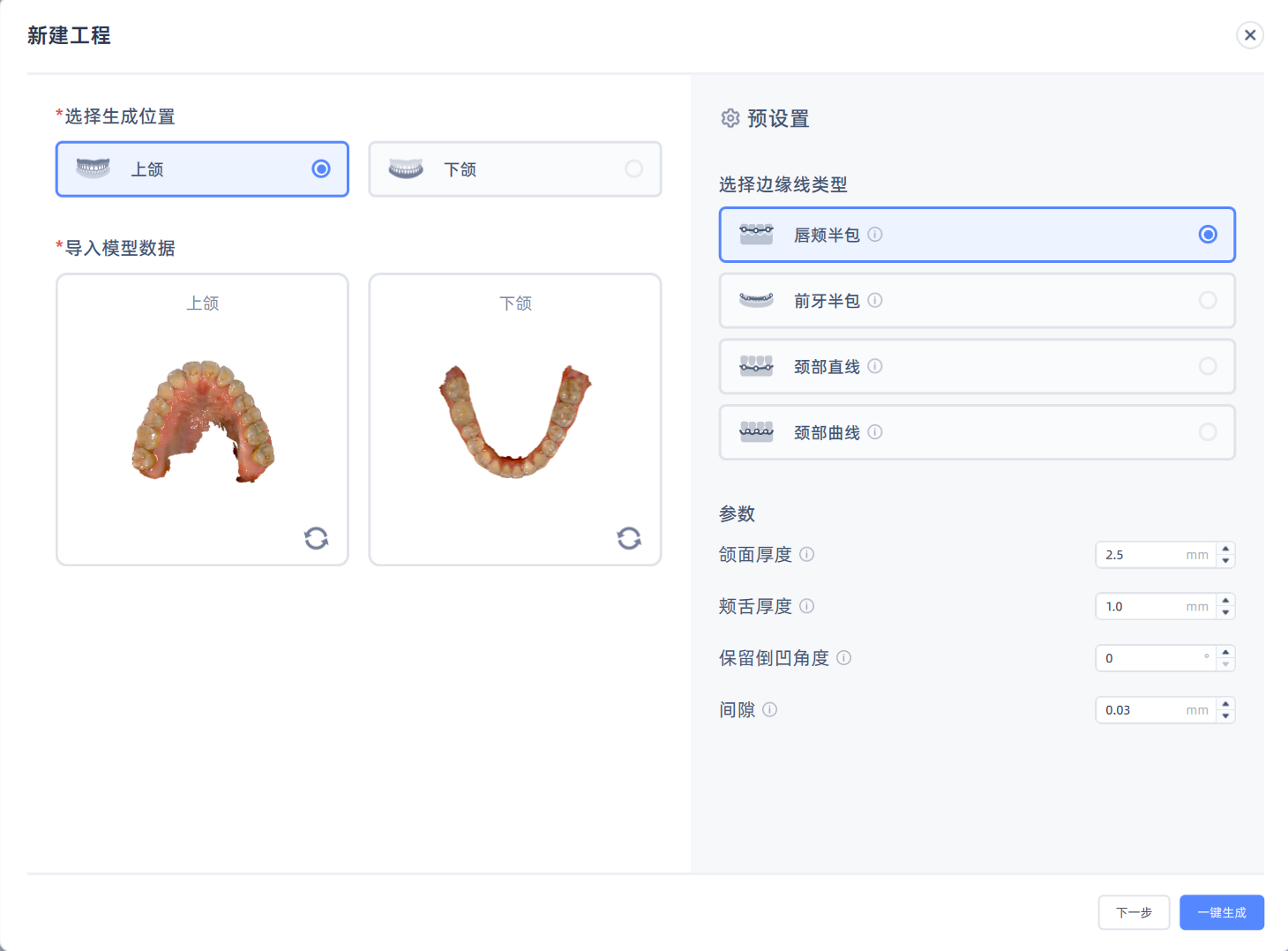Click the 参数 section heading
The height and width of the screenshot is (951, 1288).
point(738,513)
